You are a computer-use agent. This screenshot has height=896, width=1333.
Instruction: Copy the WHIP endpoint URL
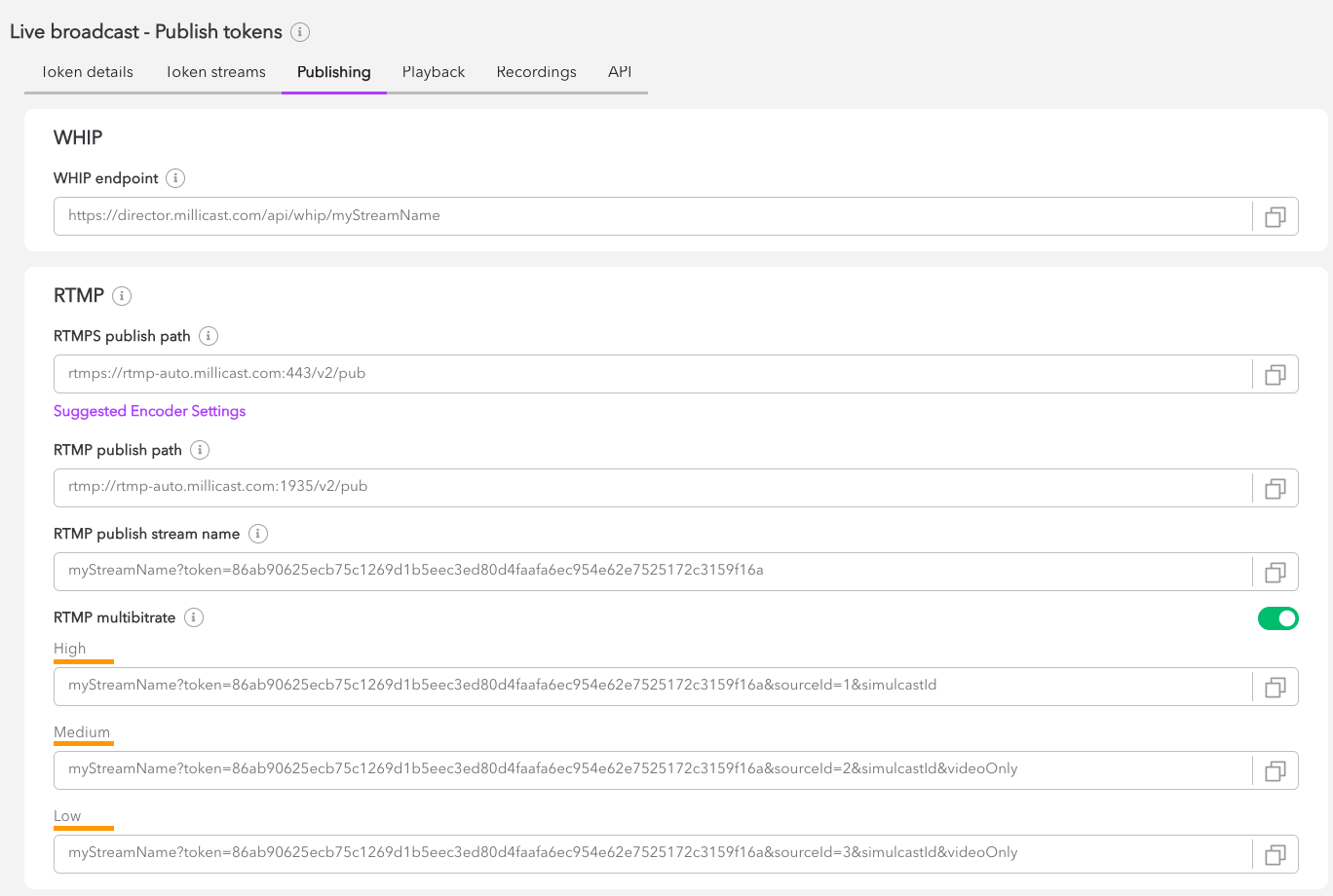tap(1275, 216)
